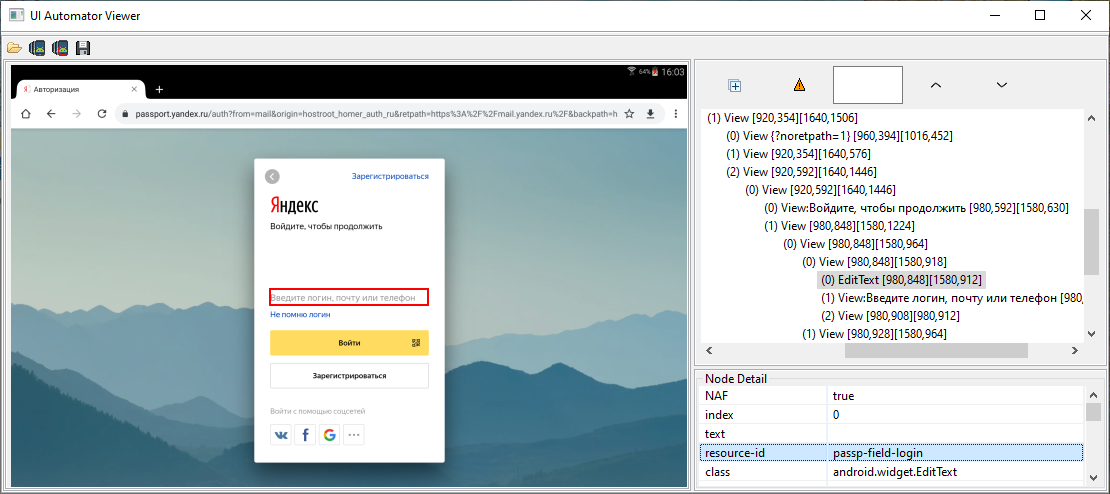Click the Google social login icon

click(x=329, y=435)
